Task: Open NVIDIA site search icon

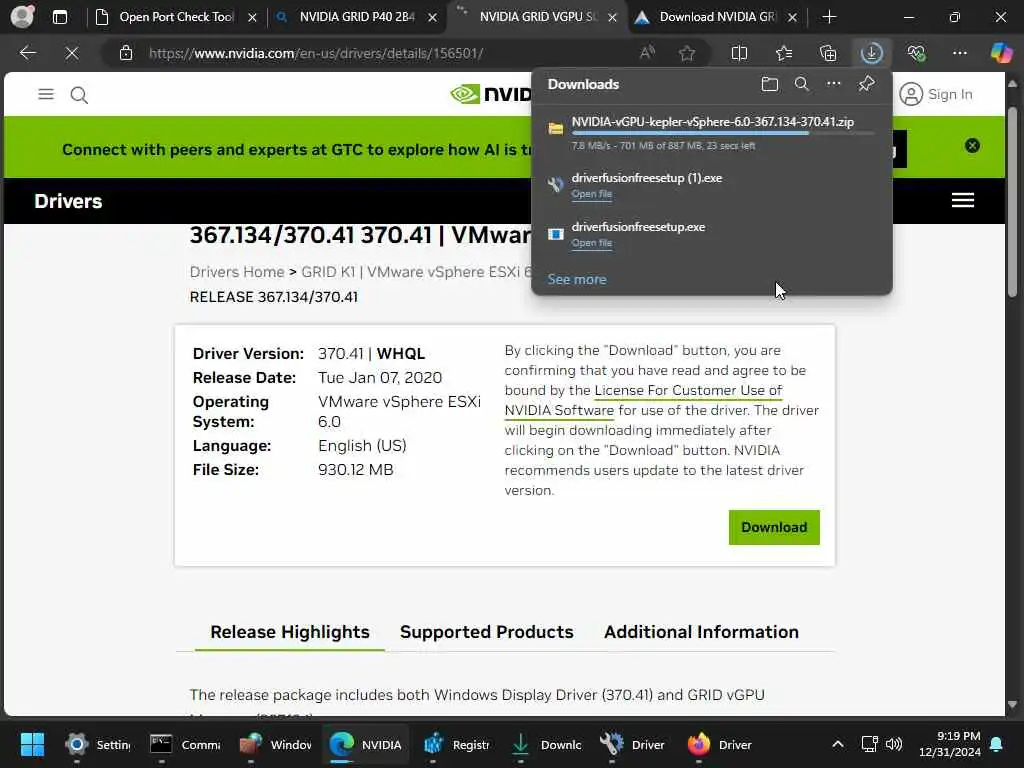Action: [x=79, y=95]
